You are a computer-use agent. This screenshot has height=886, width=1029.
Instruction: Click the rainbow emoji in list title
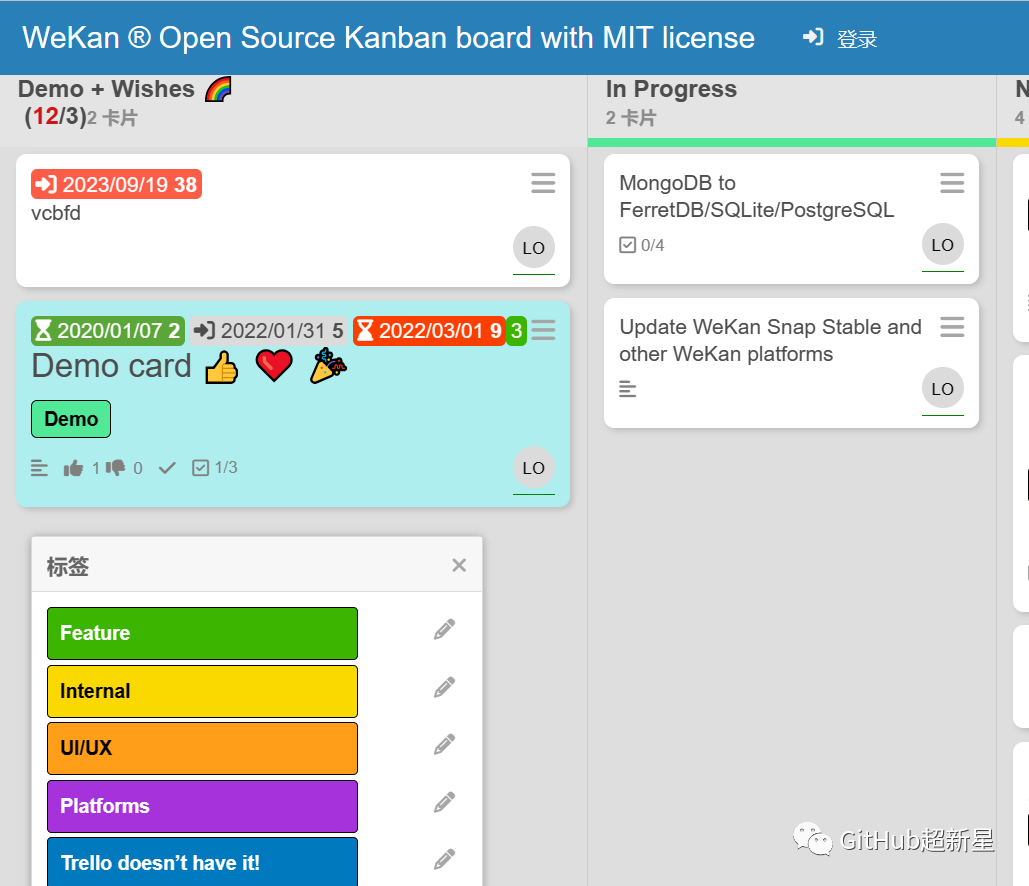pos(218,89)
